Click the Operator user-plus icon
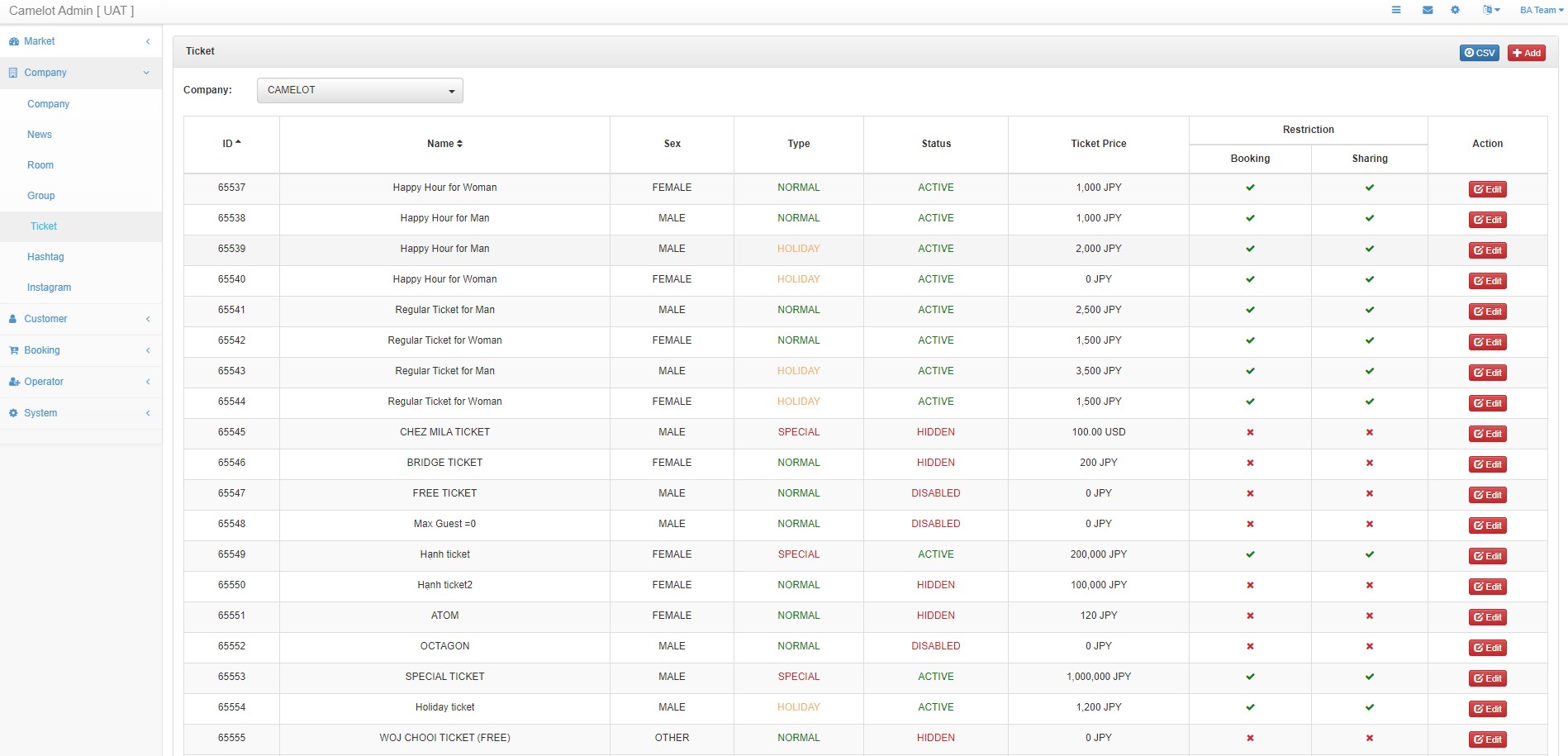This screenshot has height=756, width=1568. pos(13,382)
